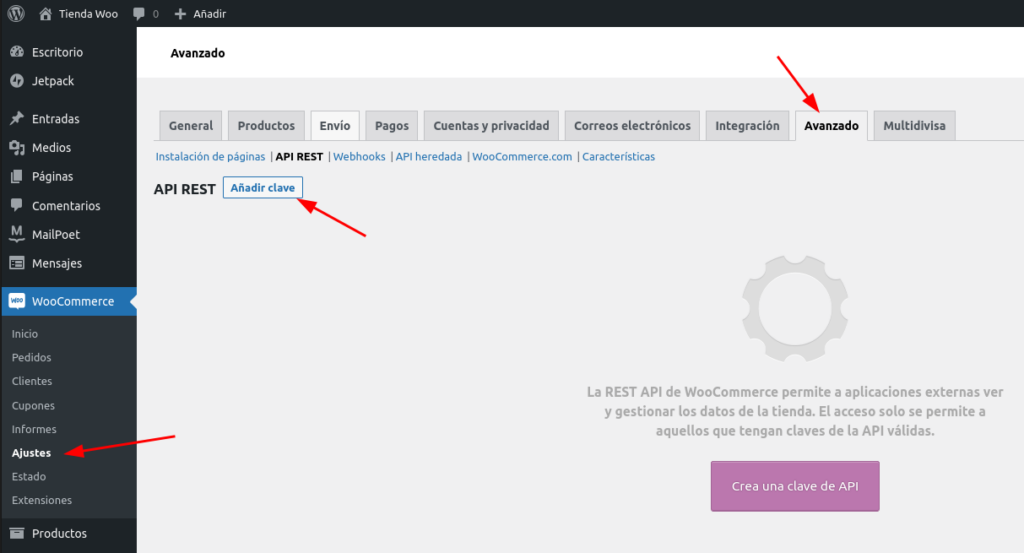Click the Entradas pin icon
This screenshot has width=1024, height=553.
(x=17, y=119)
